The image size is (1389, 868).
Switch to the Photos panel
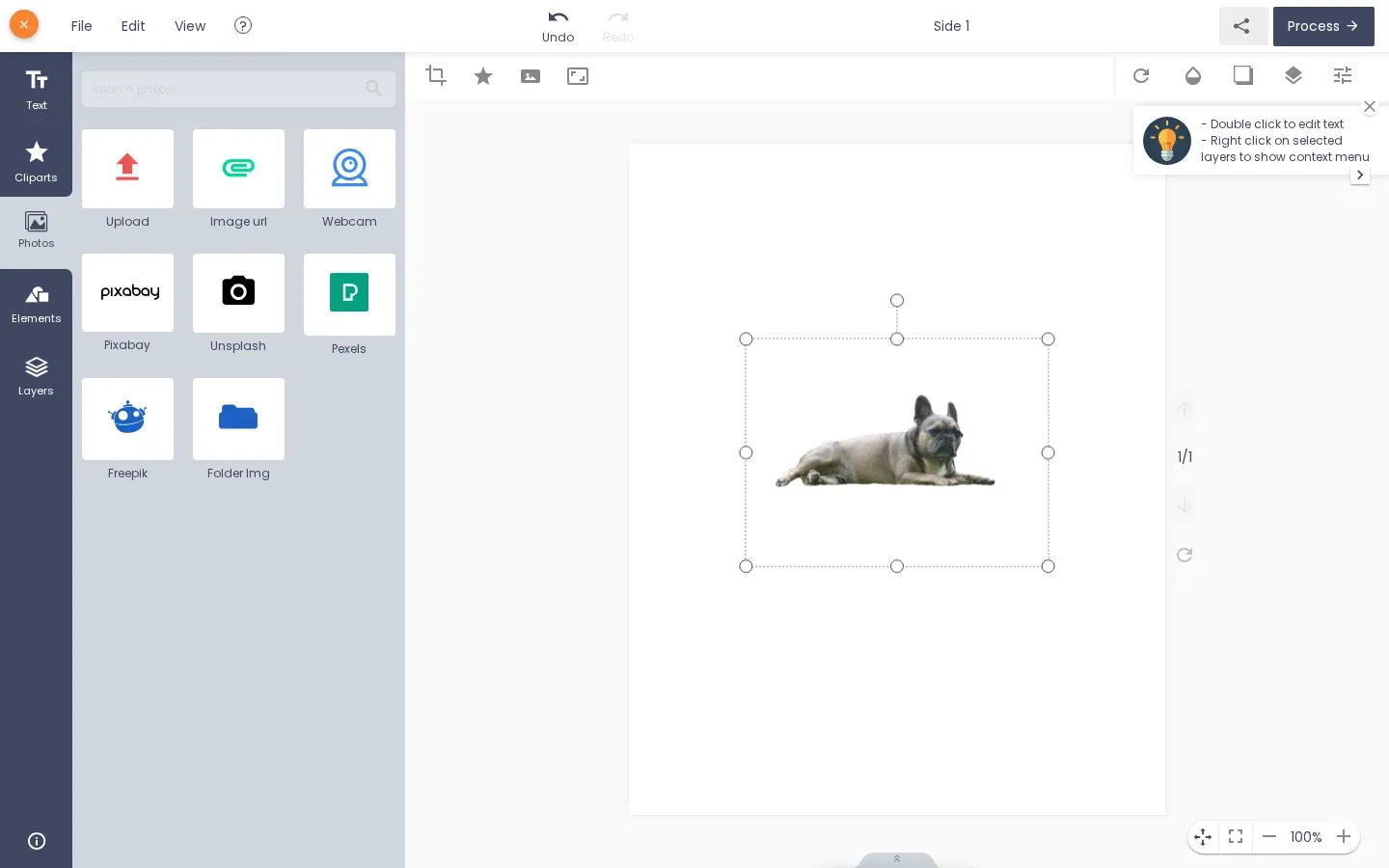click(36, 231)
